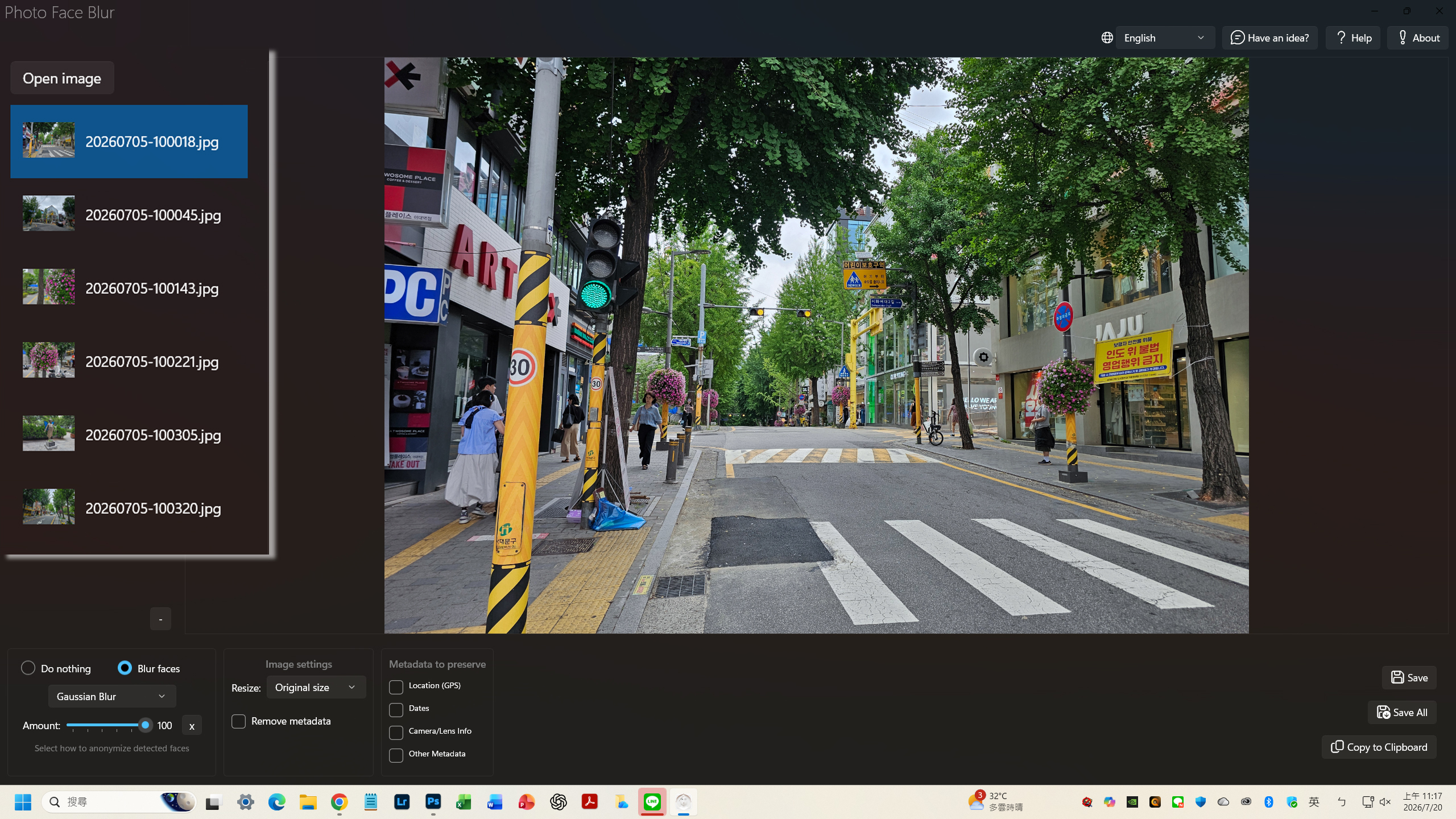This screenshot has width=1456, height=819.
Task: Click the Amount blur slider handle
Action: point(145,725)
